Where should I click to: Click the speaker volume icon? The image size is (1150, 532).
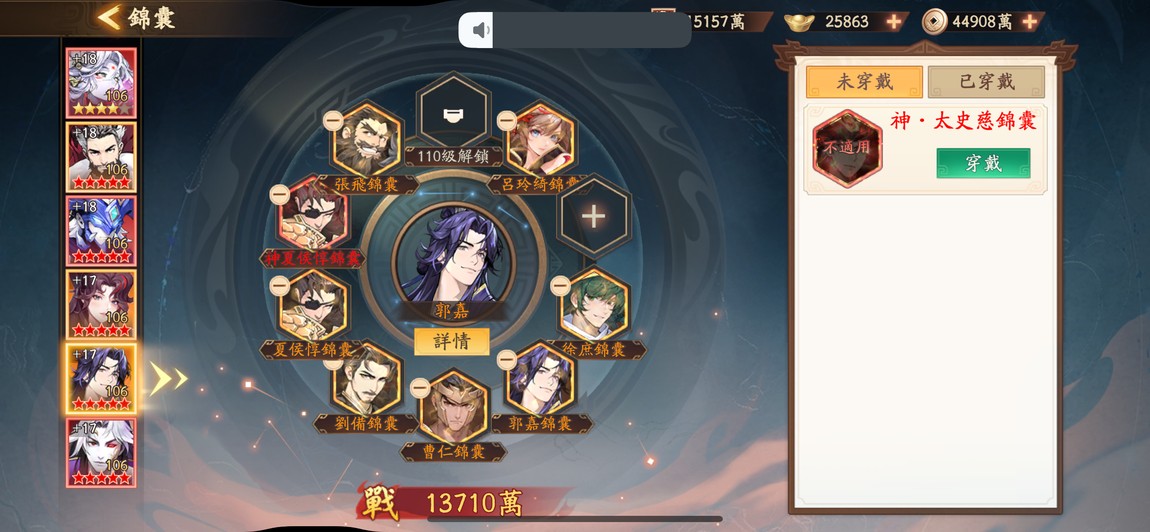coord(480,30)
